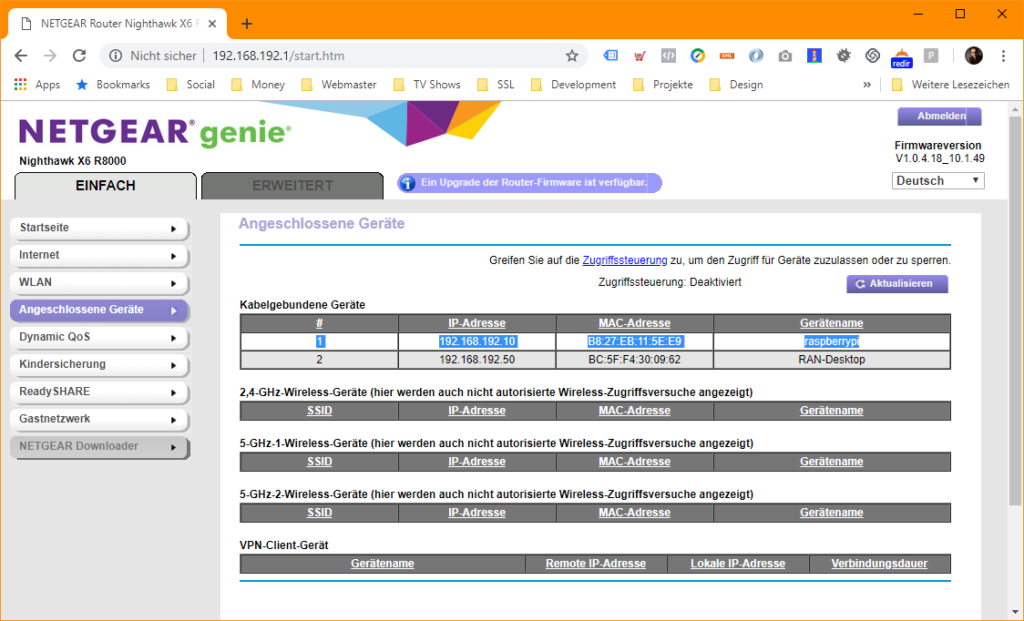Open the Kindersicherung menu item
The height and width of the screenshot is (621, 1024).
(x=99, y=365)
